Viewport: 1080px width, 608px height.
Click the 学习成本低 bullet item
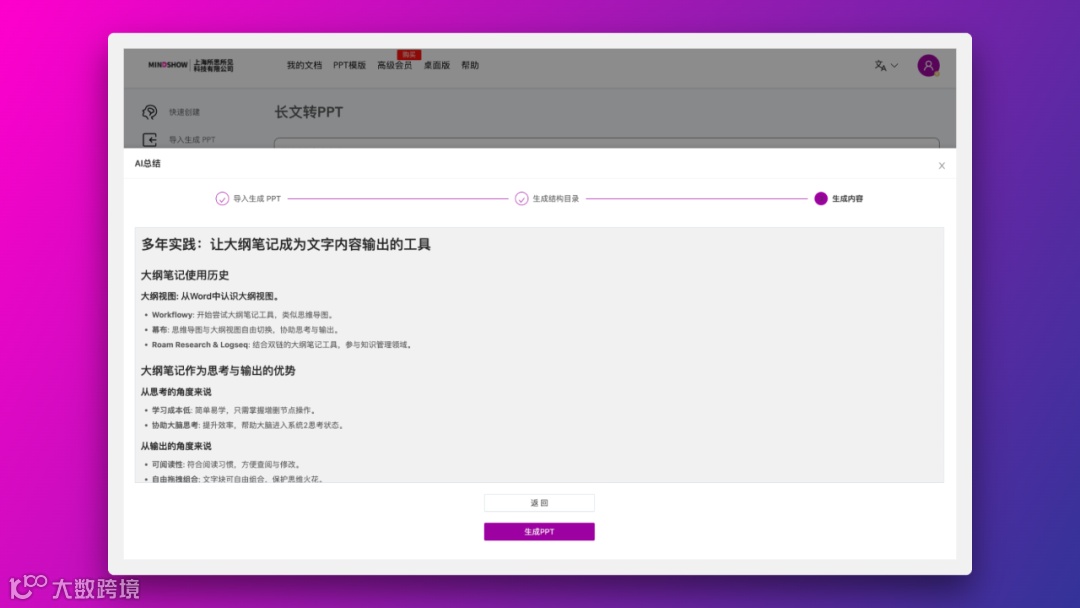point(235,410)
